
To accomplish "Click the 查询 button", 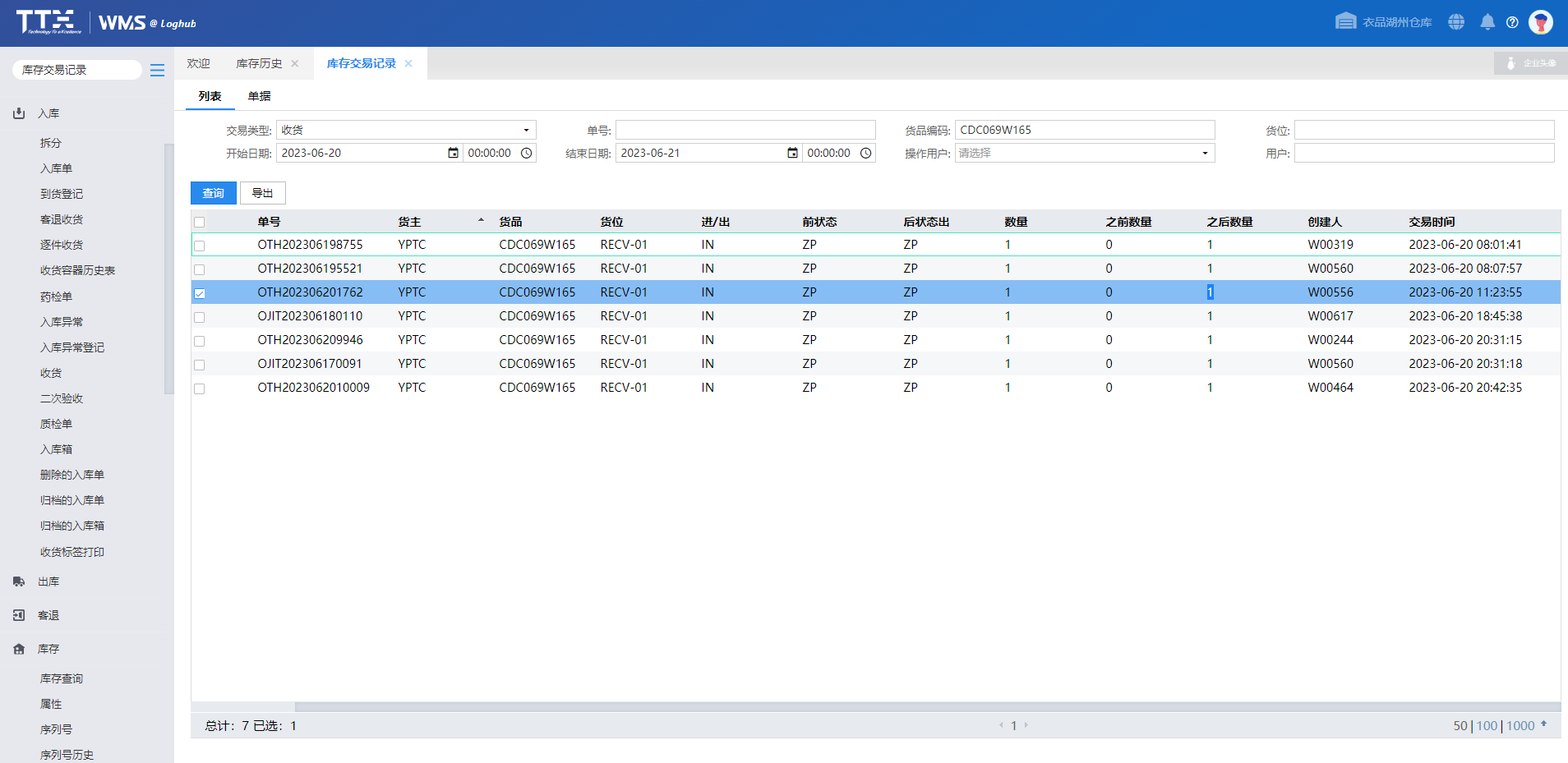I will [x=213, y=193].
